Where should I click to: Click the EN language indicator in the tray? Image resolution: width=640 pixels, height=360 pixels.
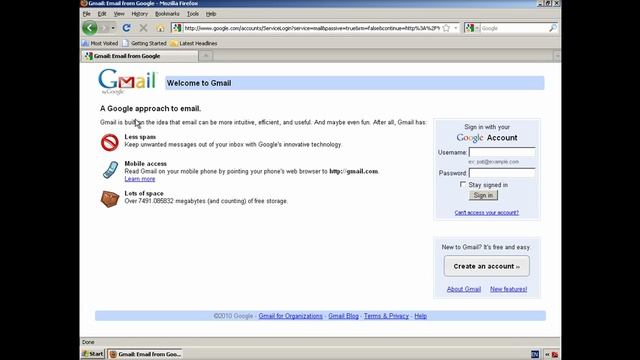535,354
